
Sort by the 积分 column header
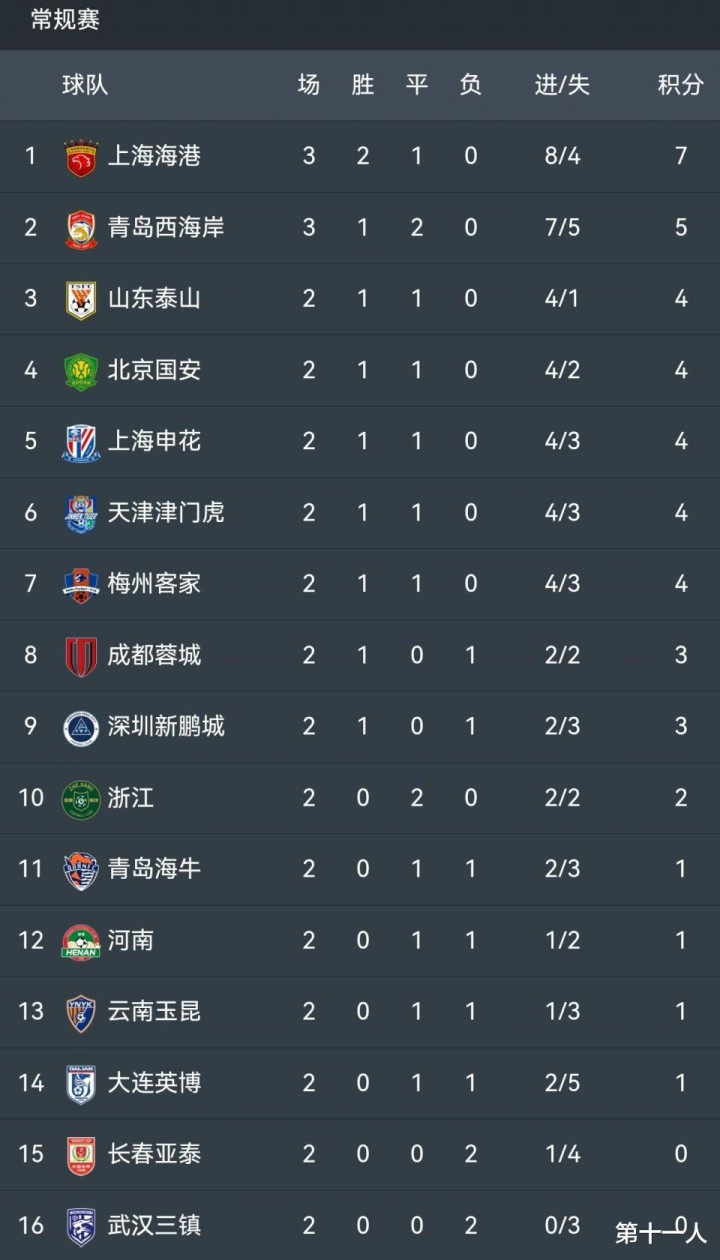(680, 85)
